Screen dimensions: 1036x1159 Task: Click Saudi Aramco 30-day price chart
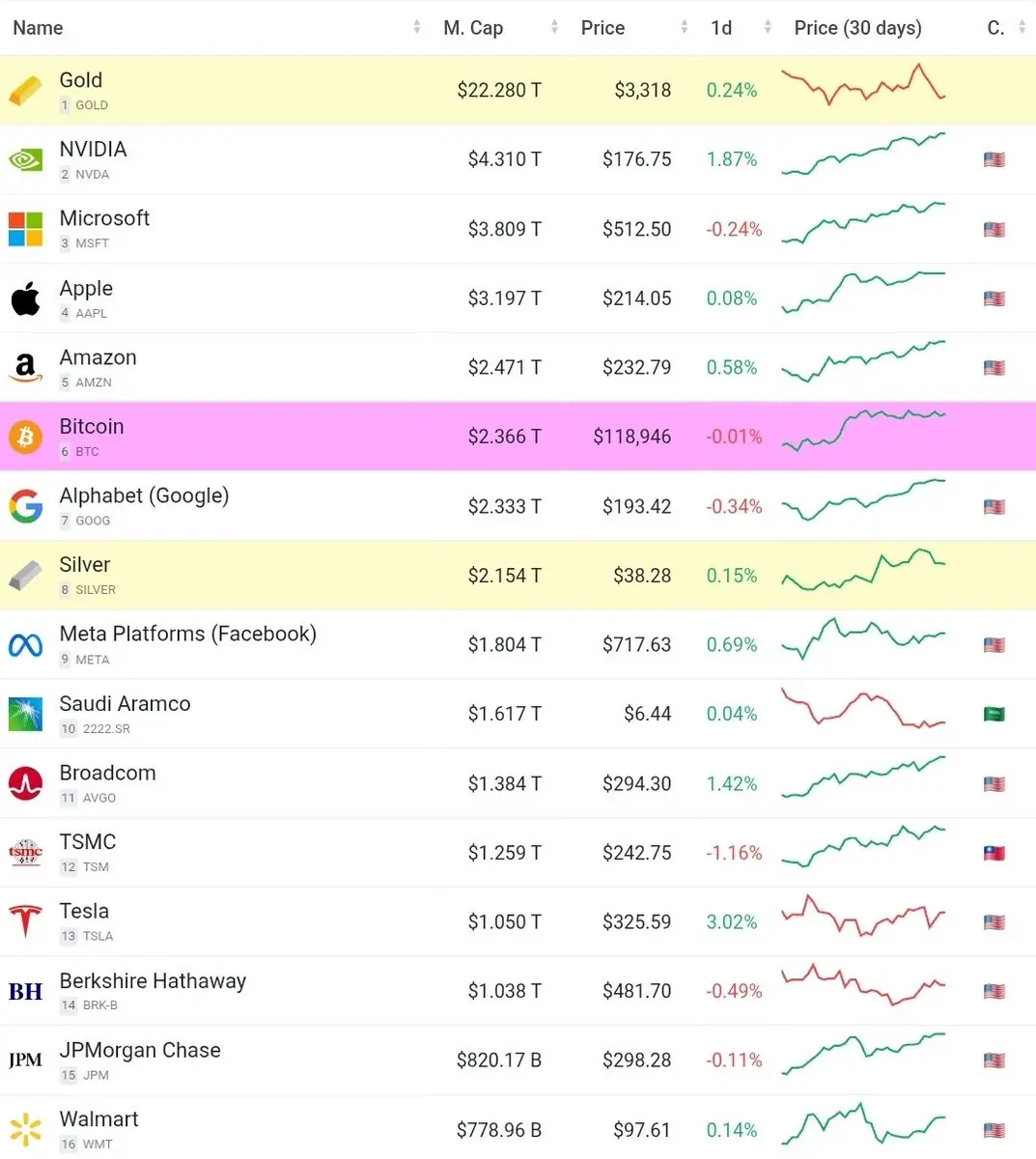[x=863, y=708]
